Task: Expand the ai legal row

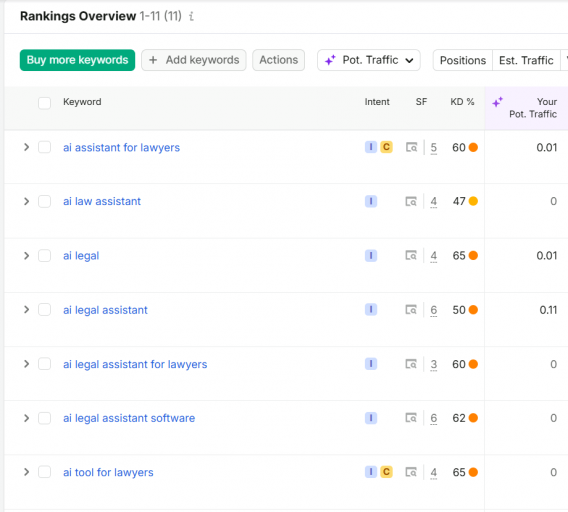Action: tap(26, 255)
